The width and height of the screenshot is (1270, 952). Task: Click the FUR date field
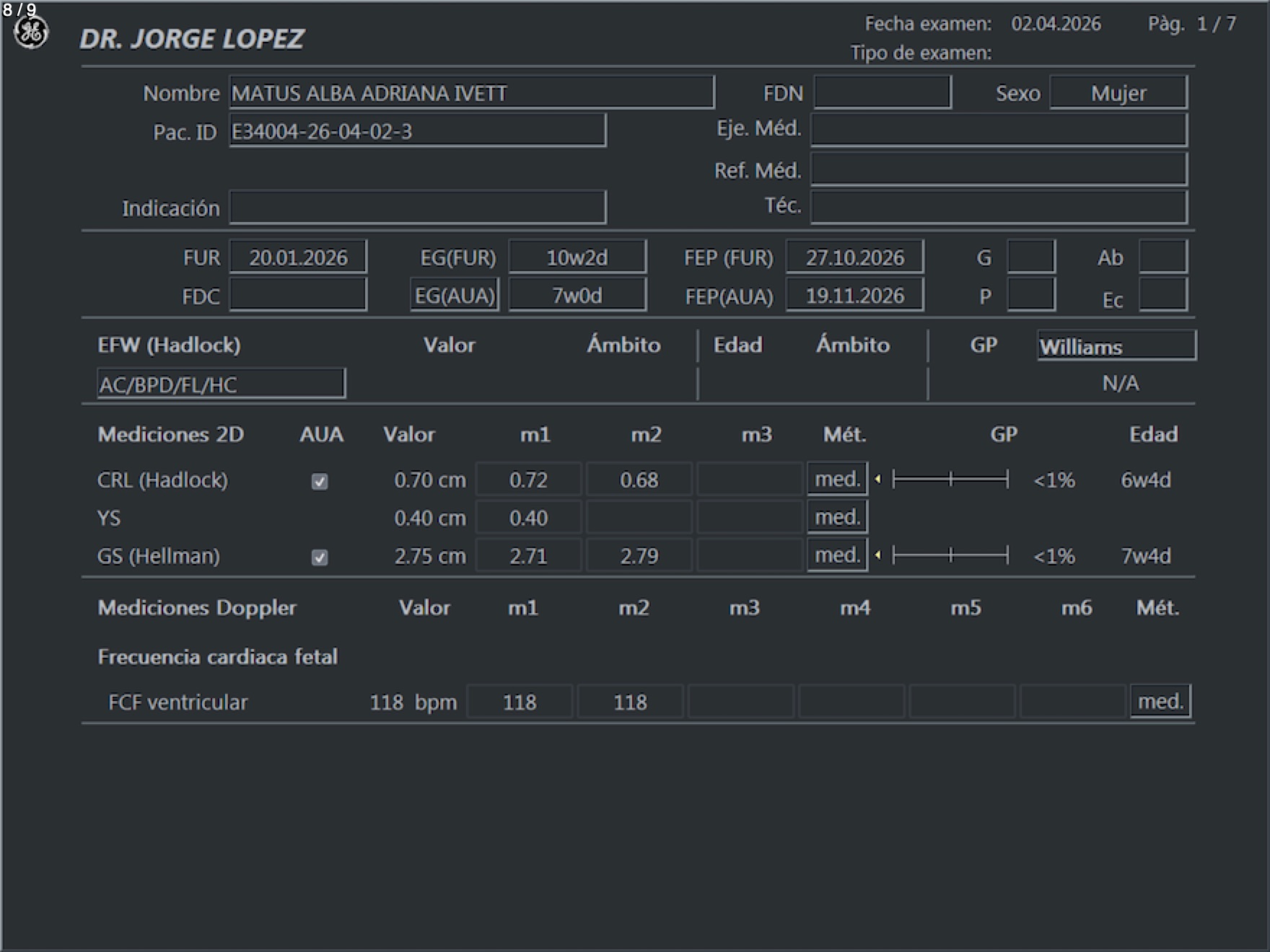point(298,257)
